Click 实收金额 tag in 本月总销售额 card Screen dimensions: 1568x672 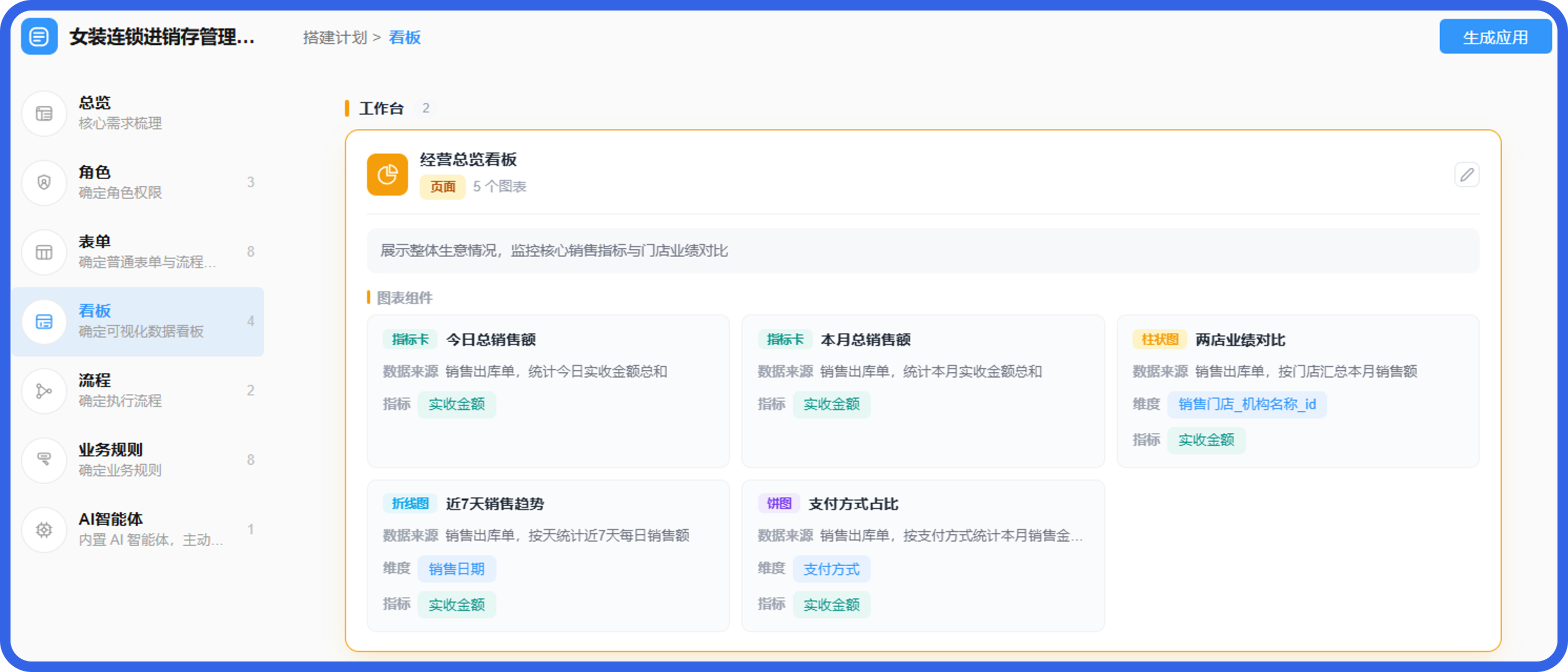tap(831, 405)
